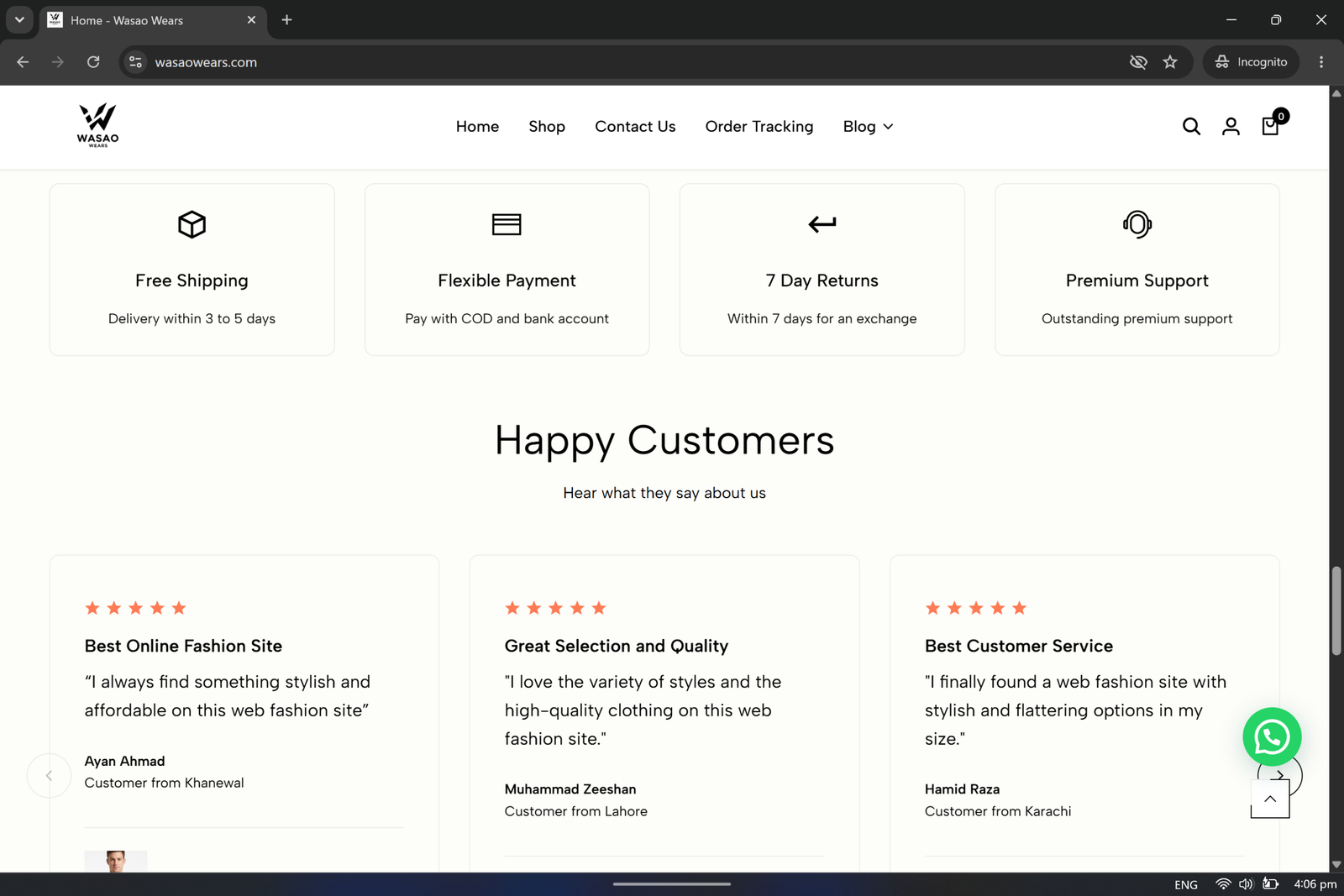The width and height of the screenshot is (1344, 896).
Task: Open WhatsApp chat floating button
Action: click(x=1272, y=736)
